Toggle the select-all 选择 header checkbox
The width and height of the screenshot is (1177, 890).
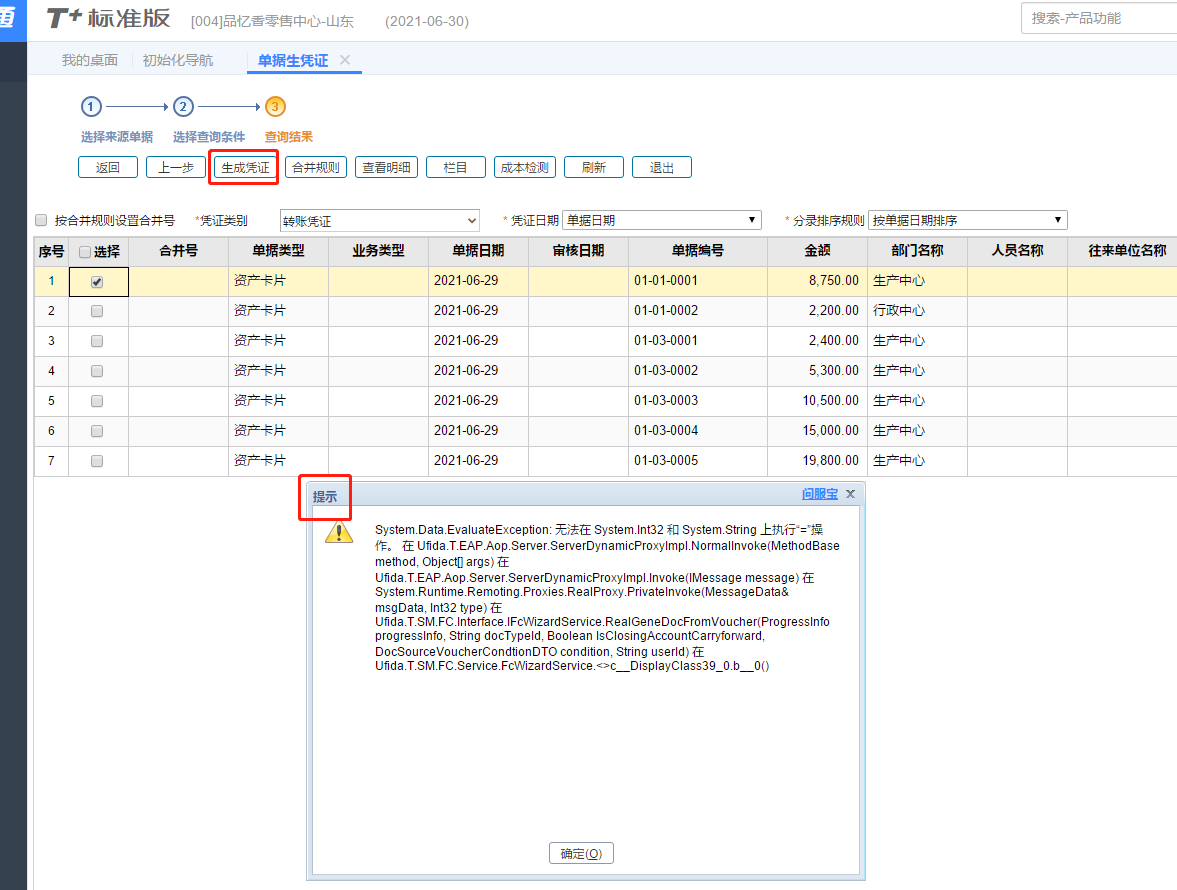pyautogui.click(x=85, y=252)
